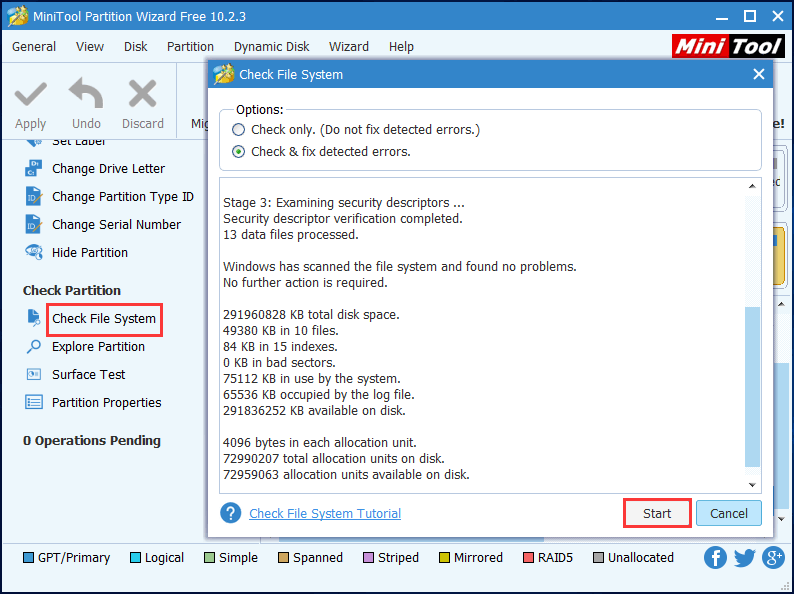Open the Facebook social icon
This screenshot has width=794, height=594.
(715, 558)
